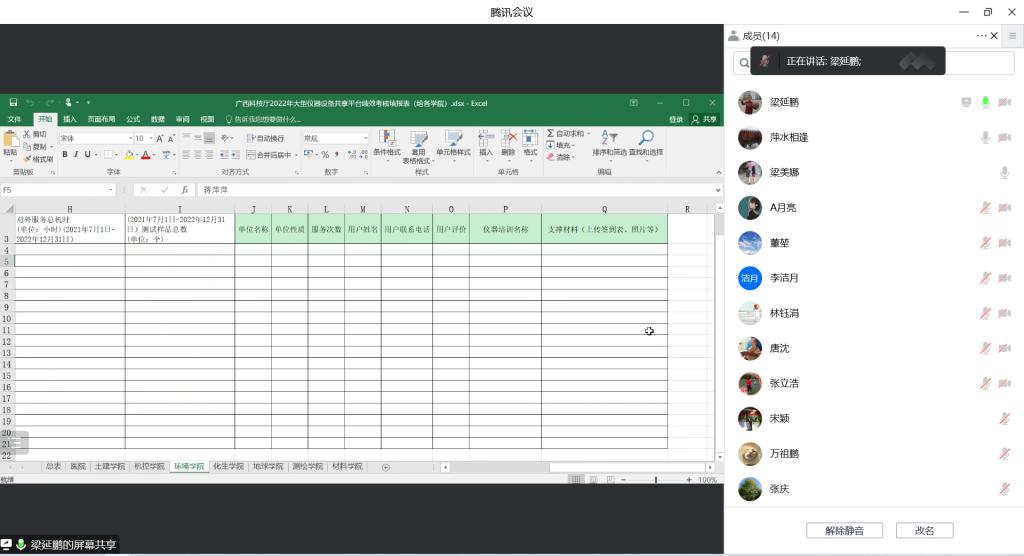This screenshot has height=556, width=1024.
Task: Click the 改名 button
Action: pos(924,530)
